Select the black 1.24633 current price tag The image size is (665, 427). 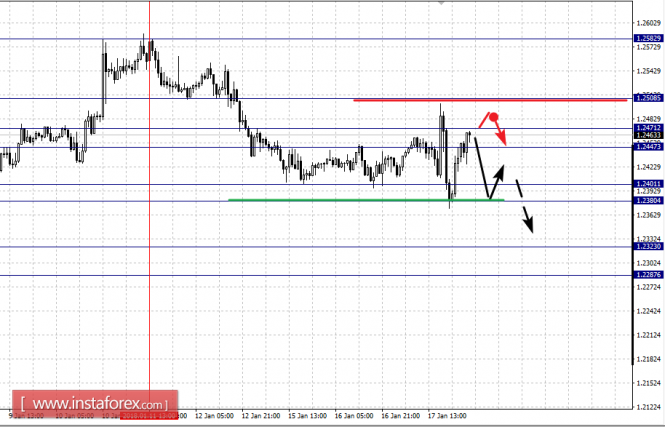click(647, 135)
